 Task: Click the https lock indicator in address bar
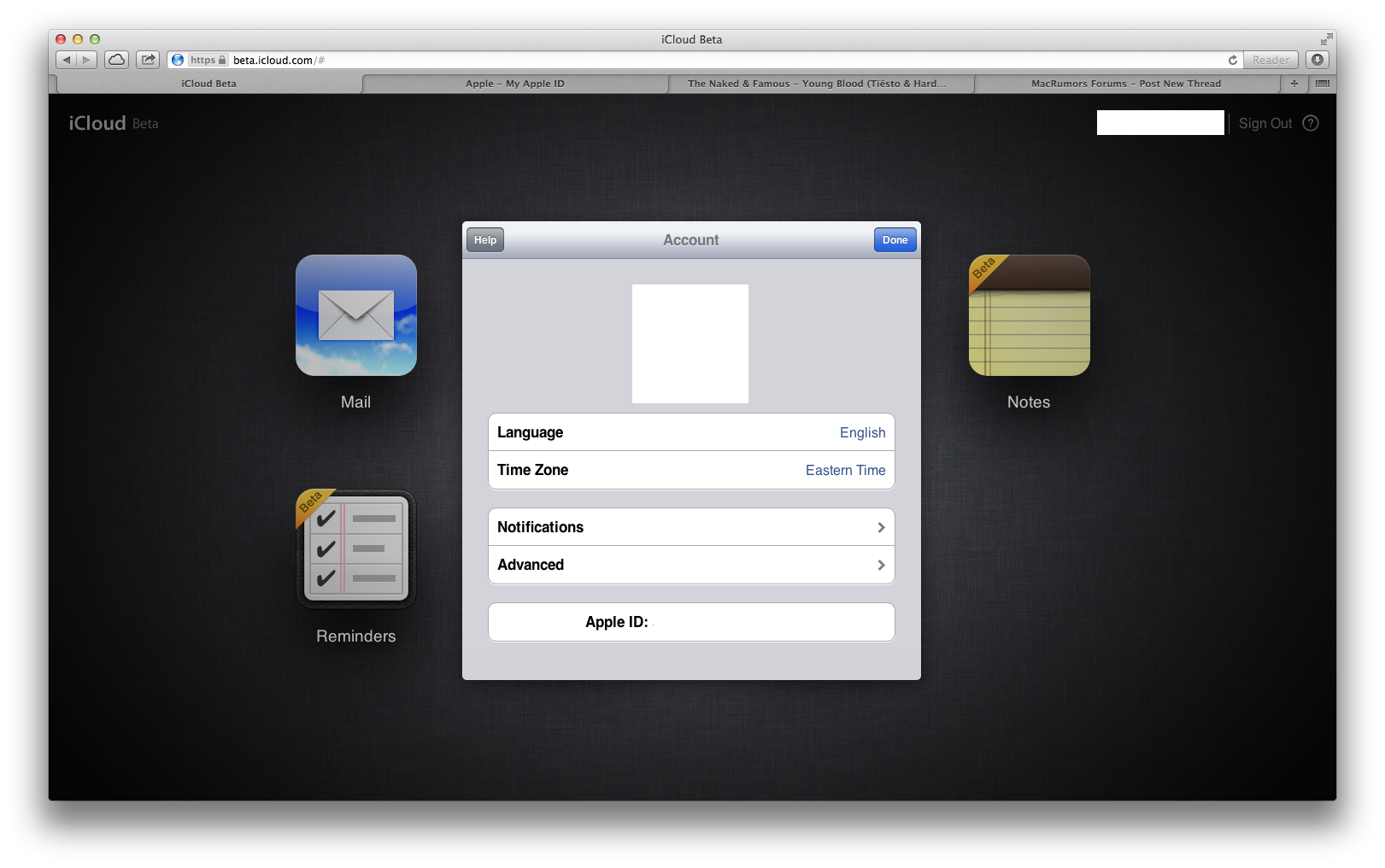(x=208, y=60)
